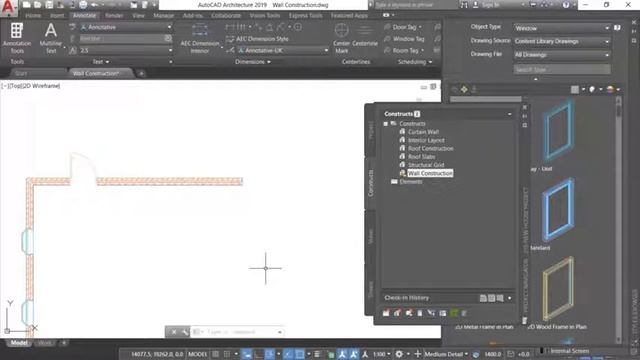
Task: Expand the Dimensions panel
Action: (x=253, y=62)
